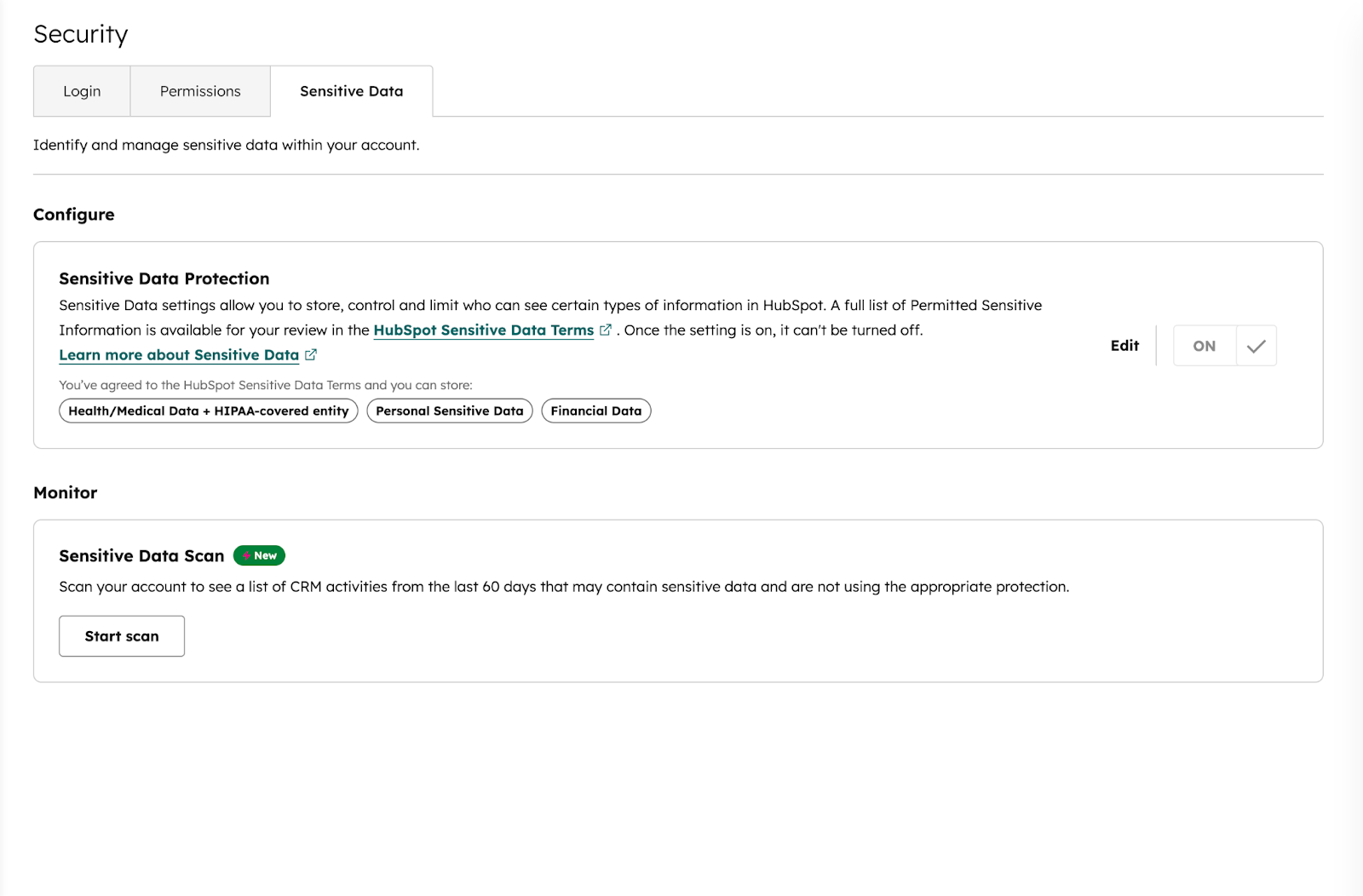Click the Start scan button

tap(121, 635)
